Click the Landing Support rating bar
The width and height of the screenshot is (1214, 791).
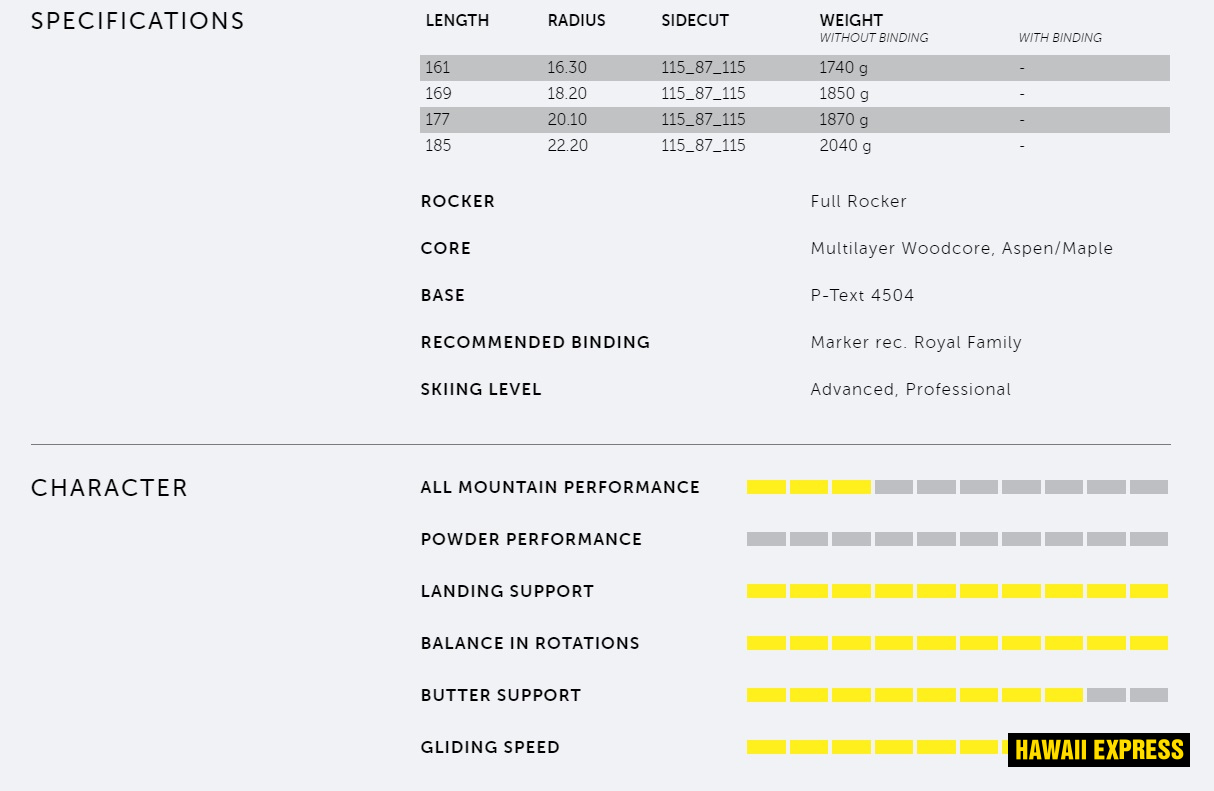click(957, 591)
